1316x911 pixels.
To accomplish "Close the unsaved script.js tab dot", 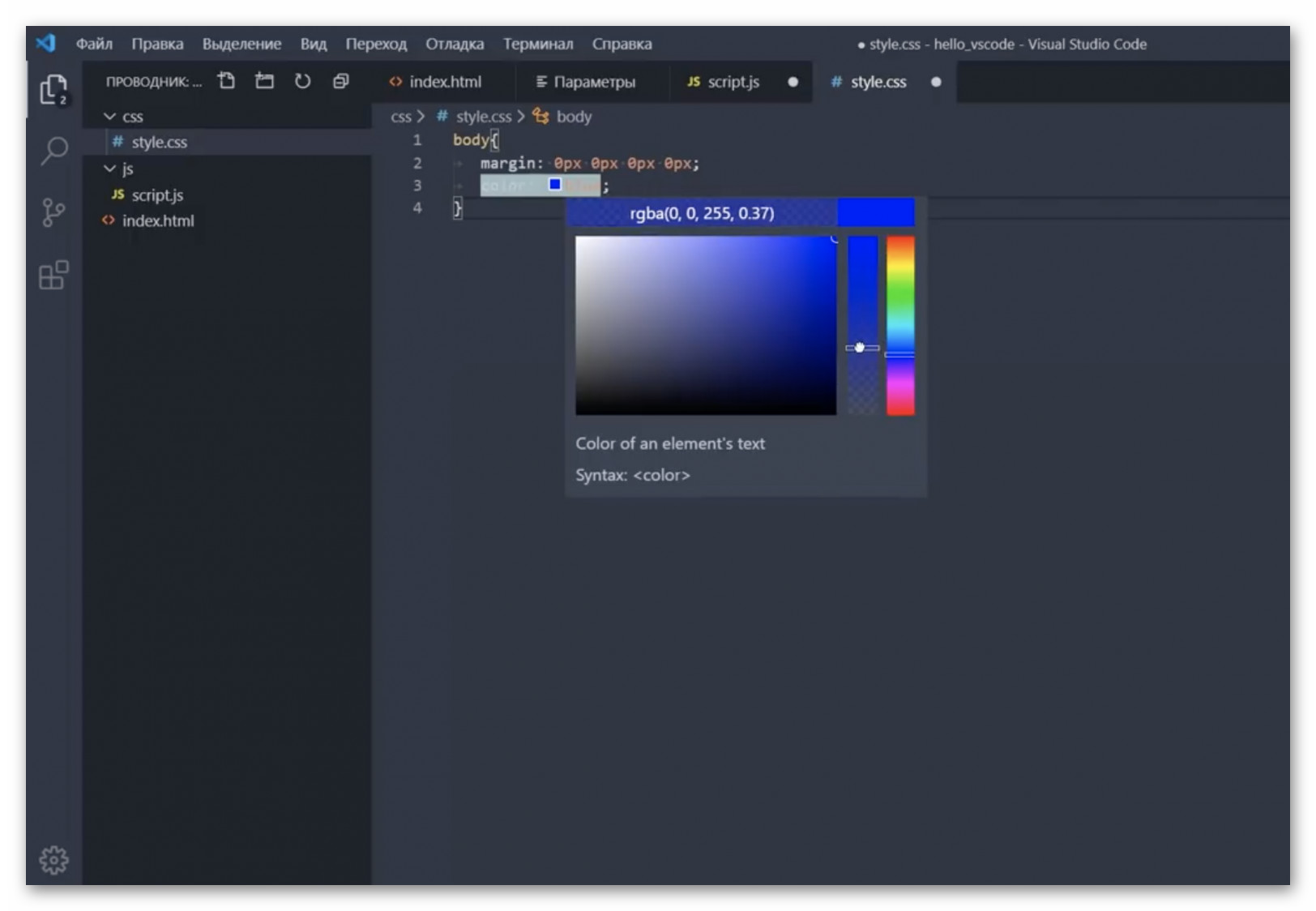I will point(793,82).
